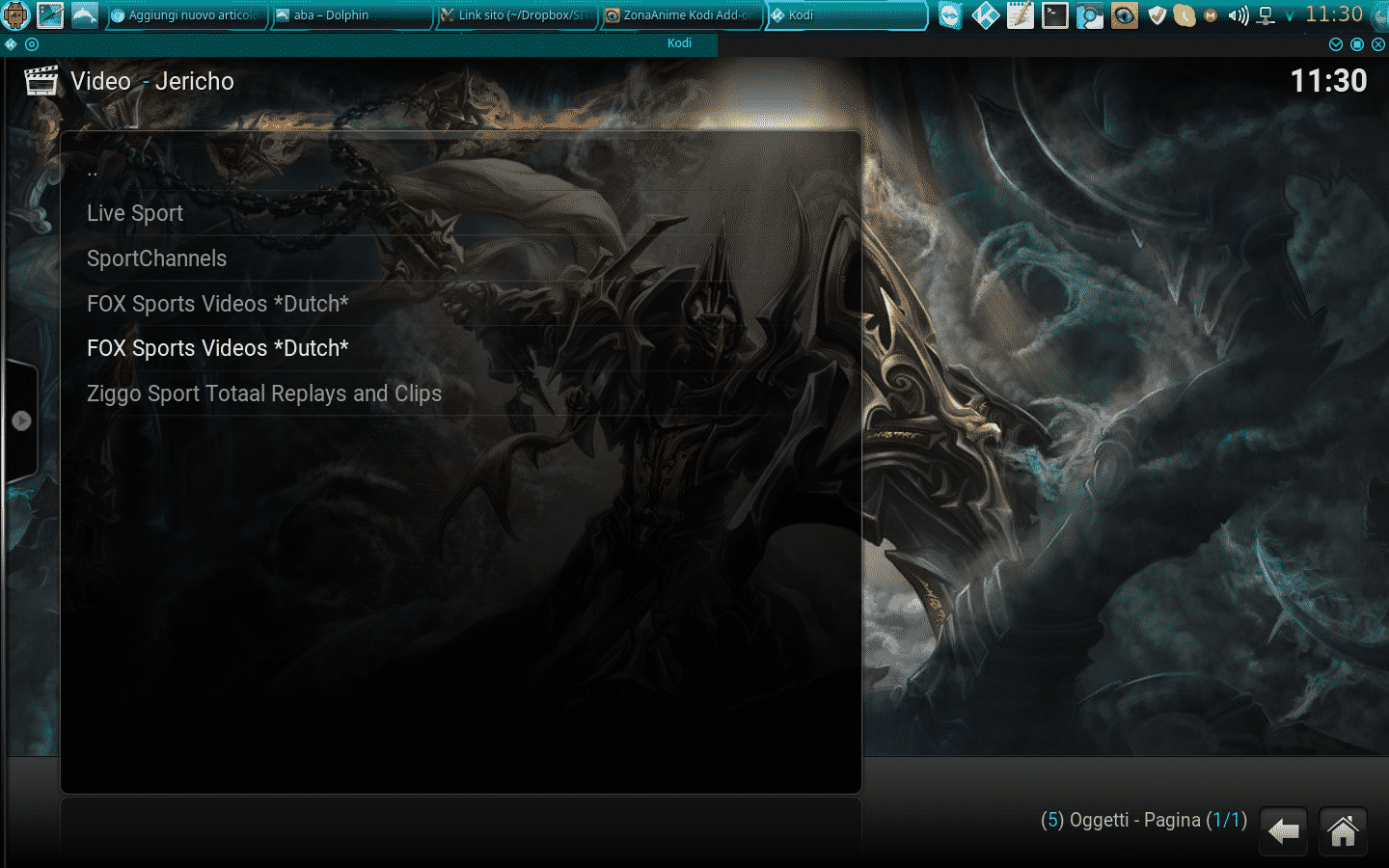Open the Kodi window menu icon
This screenshot has width=1389, height=868.
click(x=11, y=44)
